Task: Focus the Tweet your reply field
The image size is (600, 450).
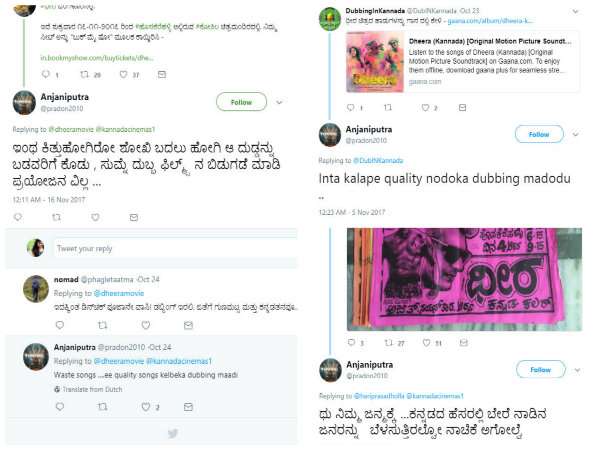Action: click(x=175, y=249)
